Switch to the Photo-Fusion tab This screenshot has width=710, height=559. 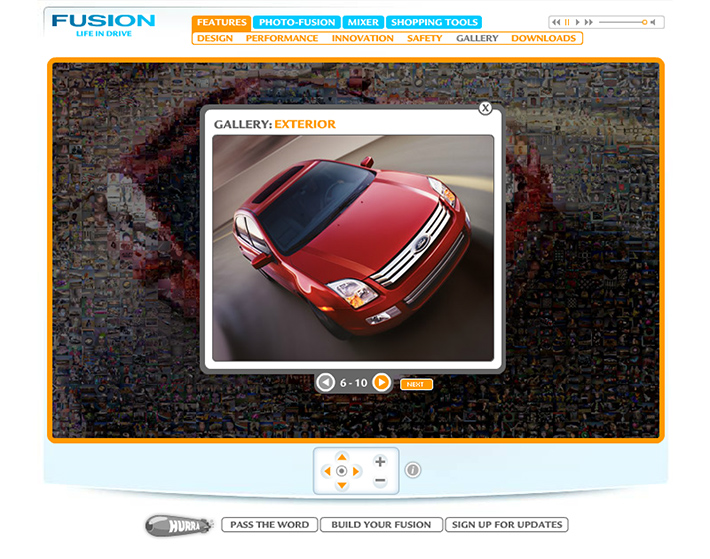297,22
